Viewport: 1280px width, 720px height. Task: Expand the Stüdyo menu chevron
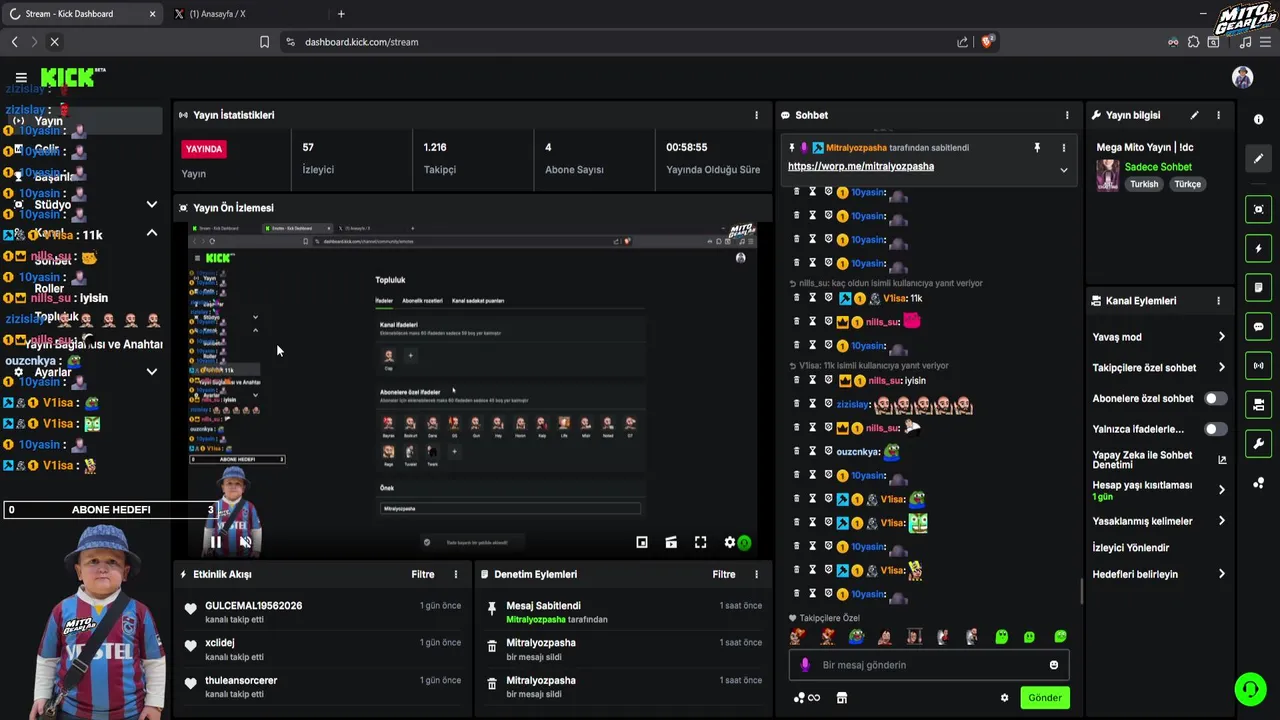coord(152,204)
